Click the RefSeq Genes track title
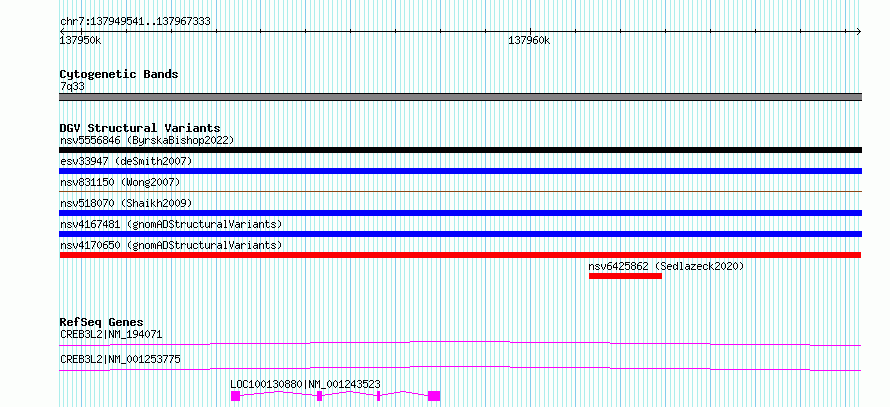Image resolution: width=890 pixels, height=407 pixels. tap(101, 322)
